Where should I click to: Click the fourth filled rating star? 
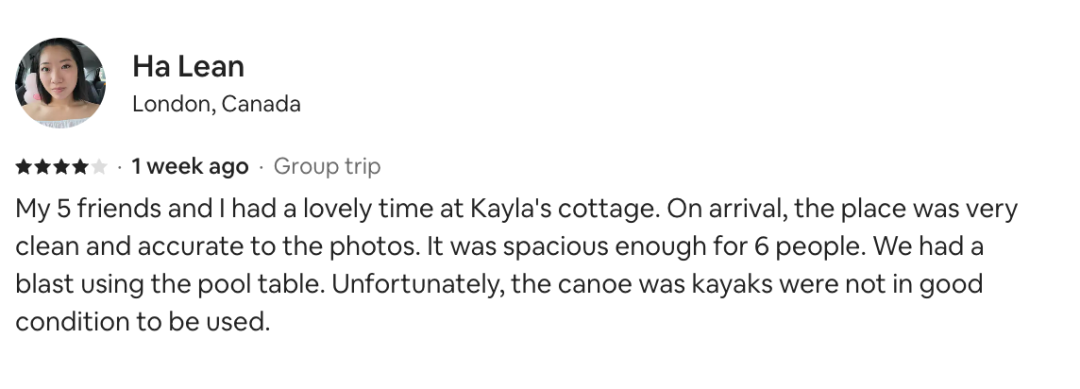[x=80, y=167]
